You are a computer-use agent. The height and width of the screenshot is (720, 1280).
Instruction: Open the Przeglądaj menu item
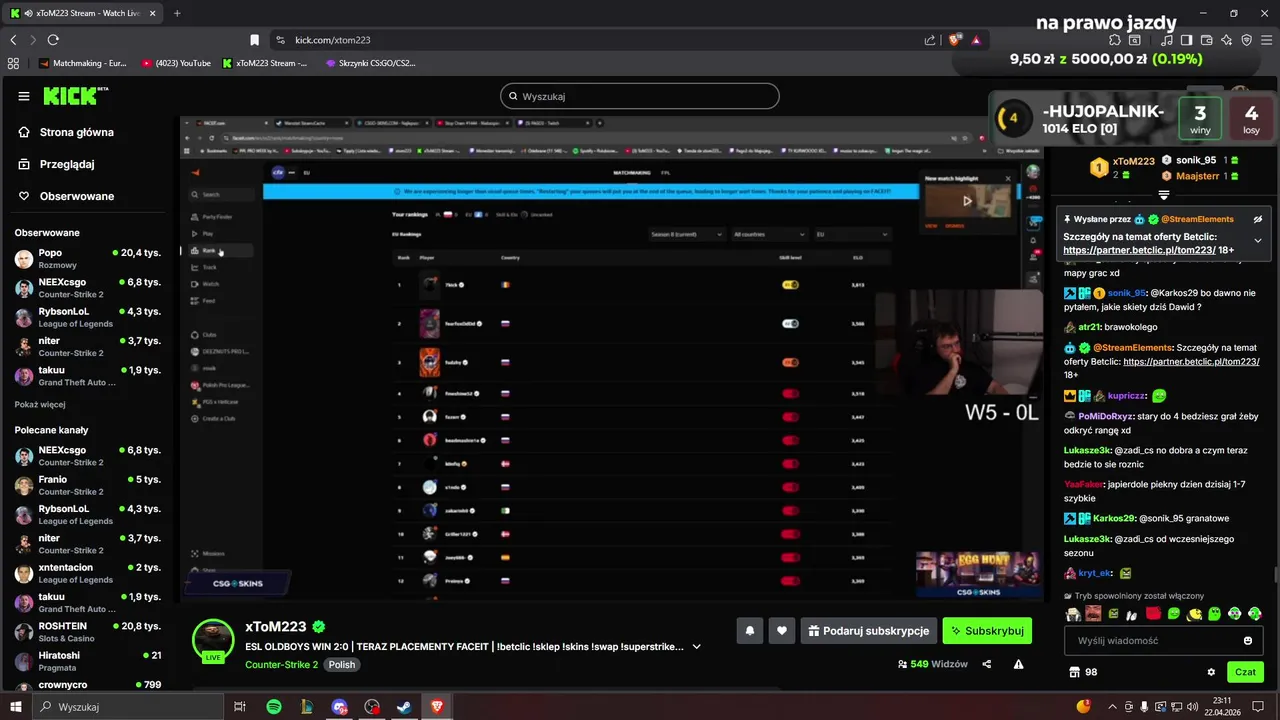(x=56, y=164)
